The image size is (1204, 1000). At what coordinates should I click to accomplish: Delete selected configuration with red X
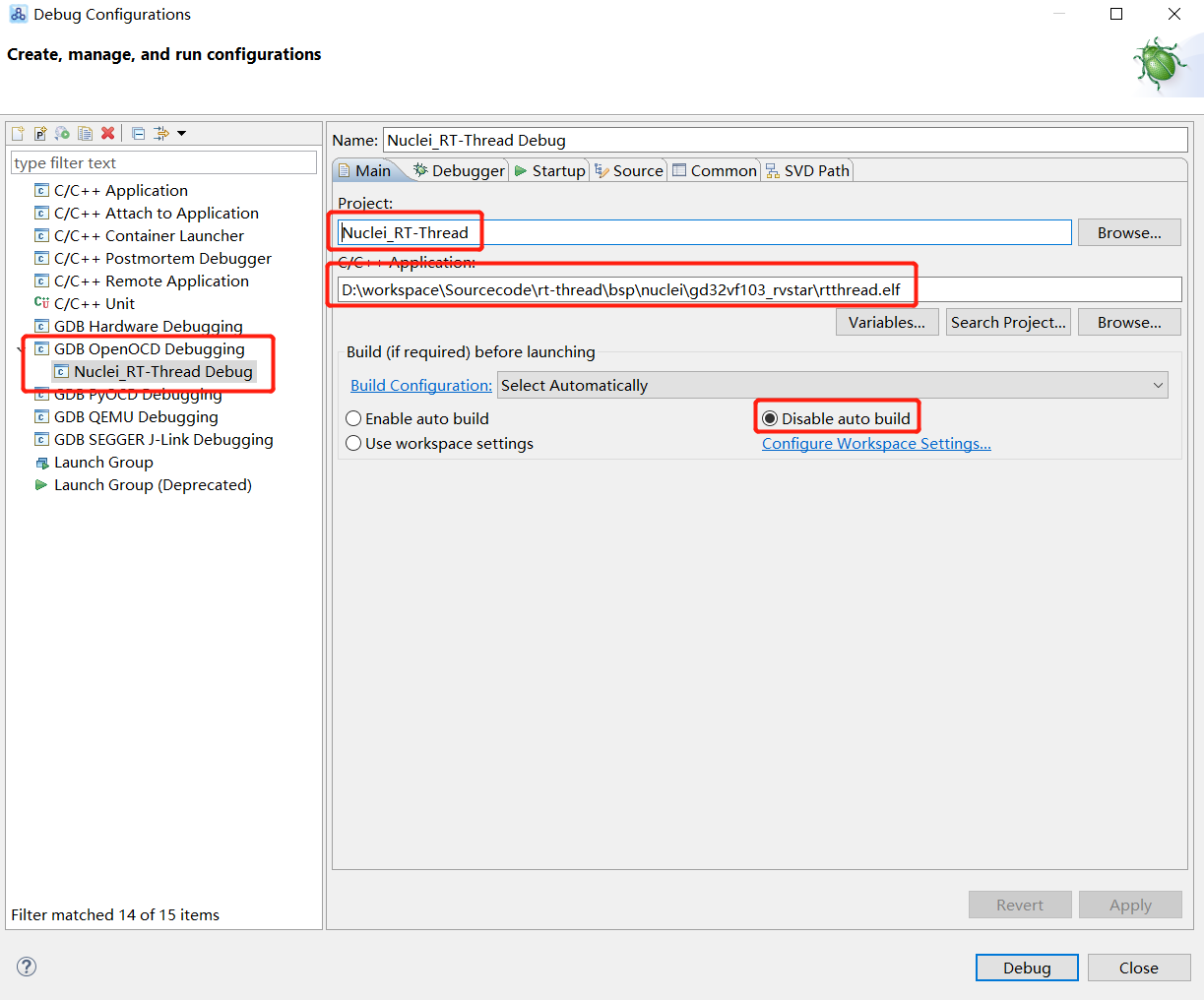point(108,133)
